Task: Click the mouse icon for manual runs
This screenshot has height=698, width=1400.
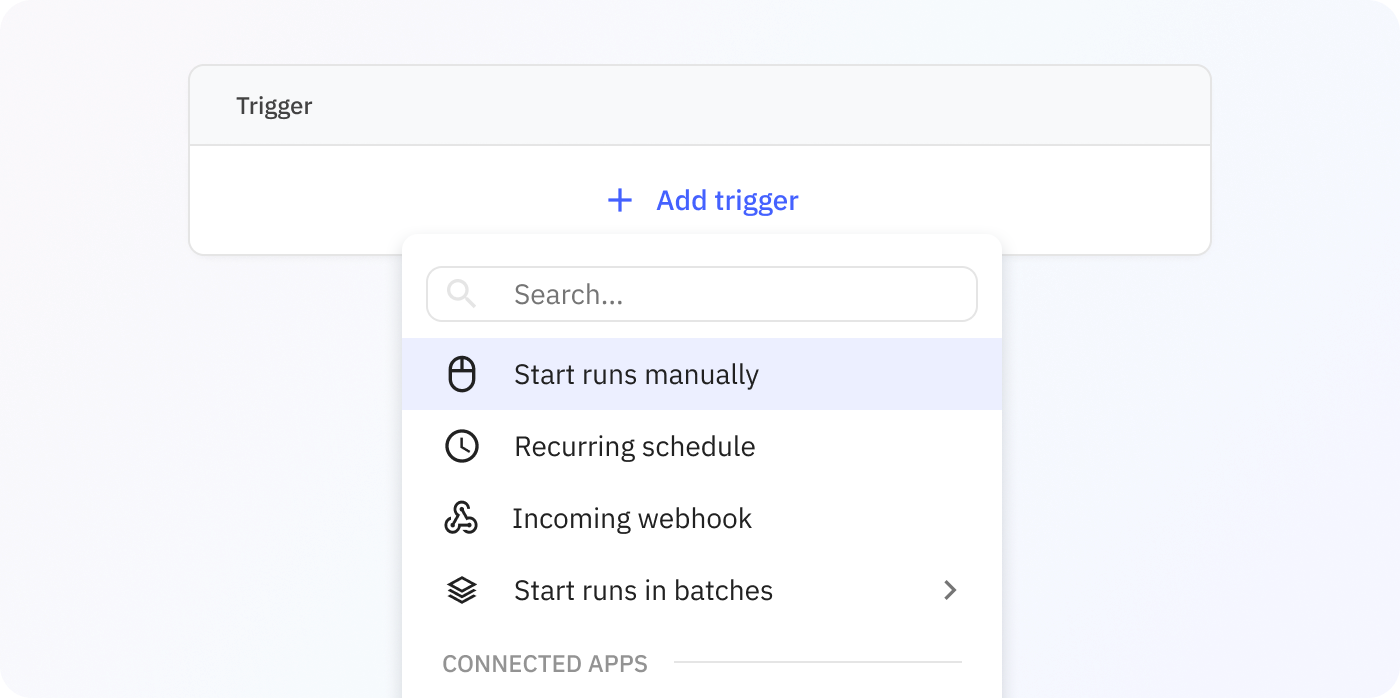Action: [x=461, y=374]
